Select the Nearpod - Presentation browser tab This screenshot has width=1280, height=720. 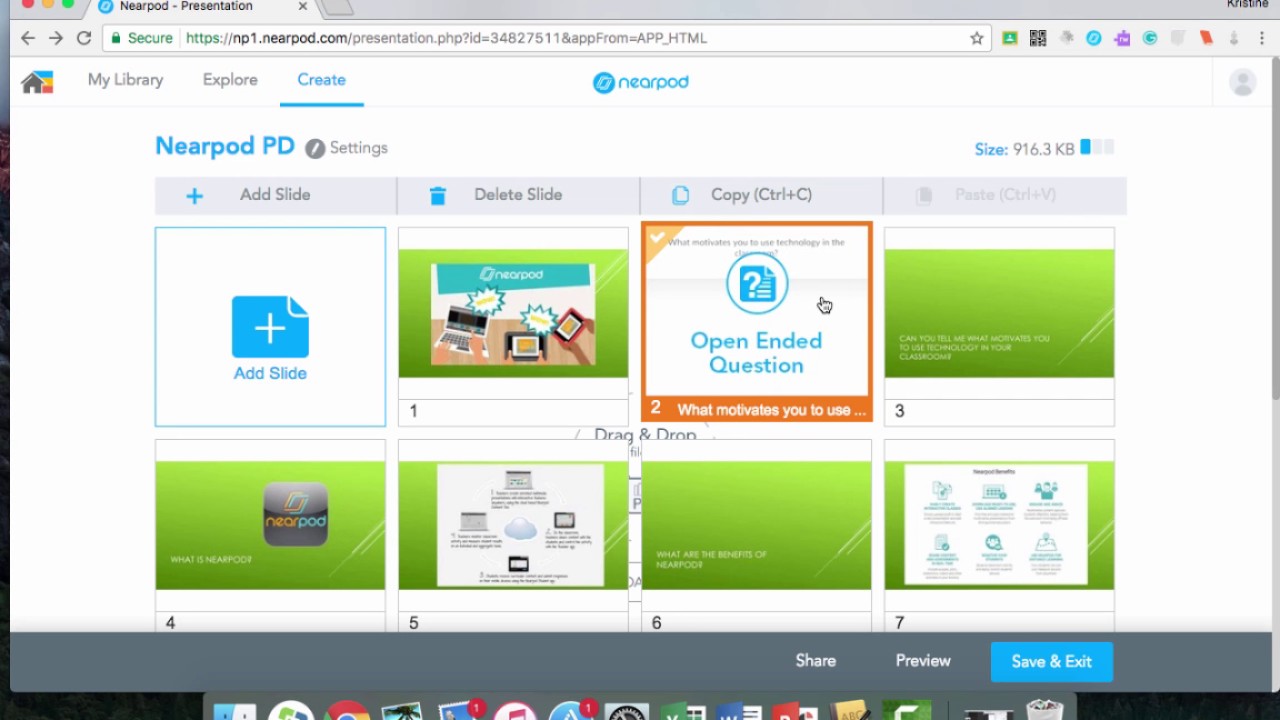click(x=203, y=6)
